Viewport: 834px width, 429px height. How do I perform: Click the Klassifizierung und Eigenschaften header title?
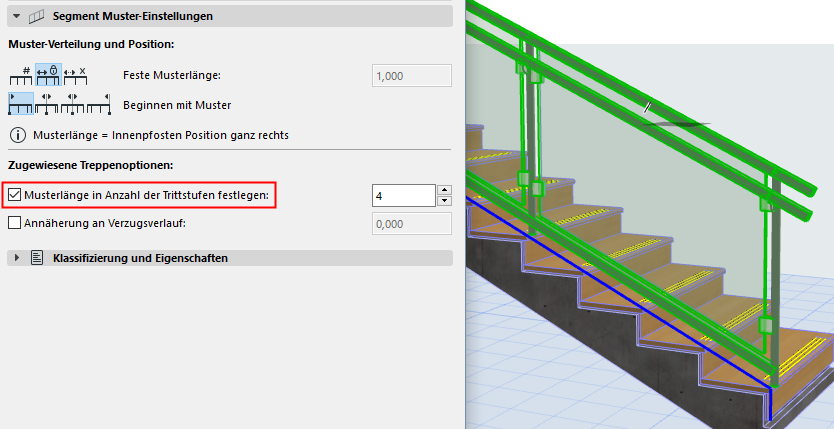pyautogui.click(x=140, y=258)
